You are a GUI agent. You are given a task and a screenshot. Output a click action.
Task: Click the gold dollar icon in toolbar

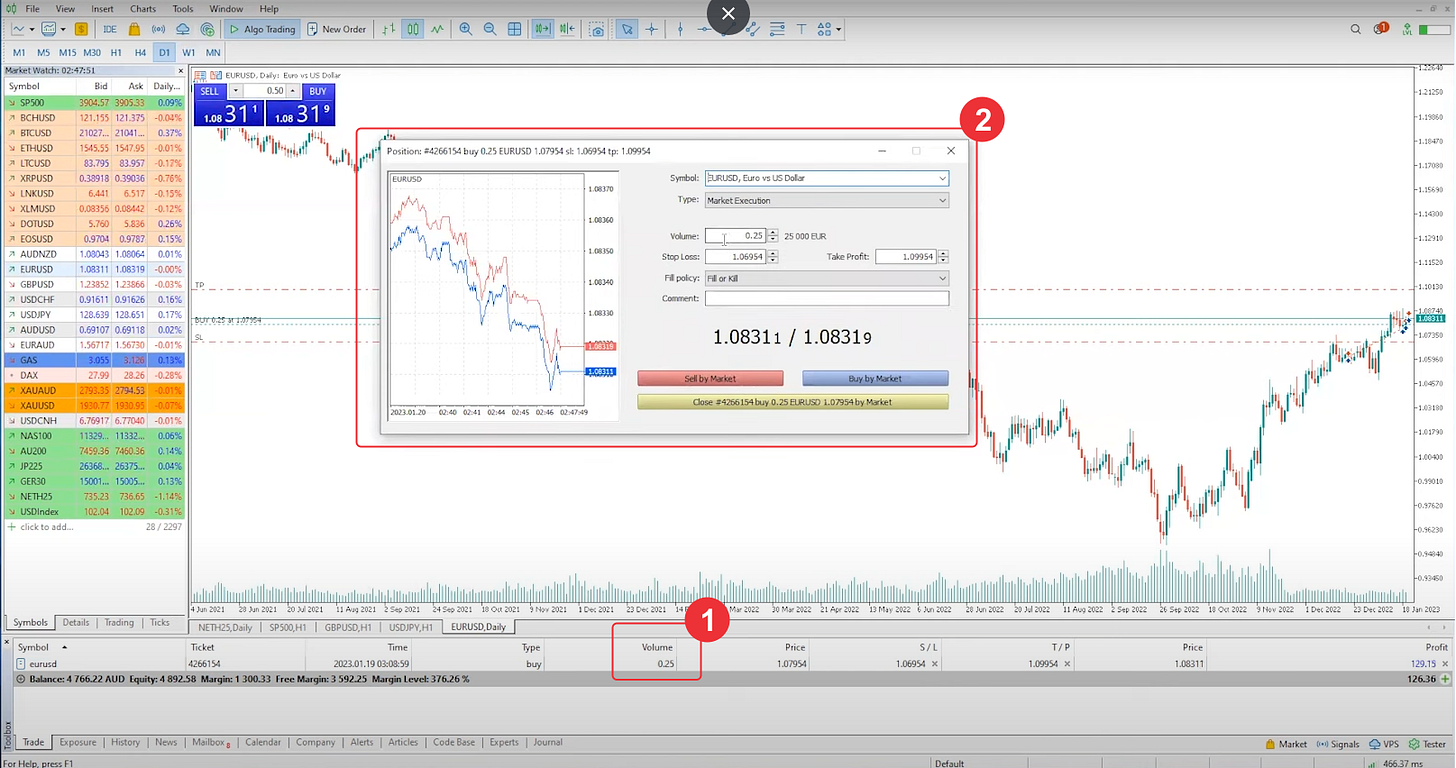pos(81,29)
